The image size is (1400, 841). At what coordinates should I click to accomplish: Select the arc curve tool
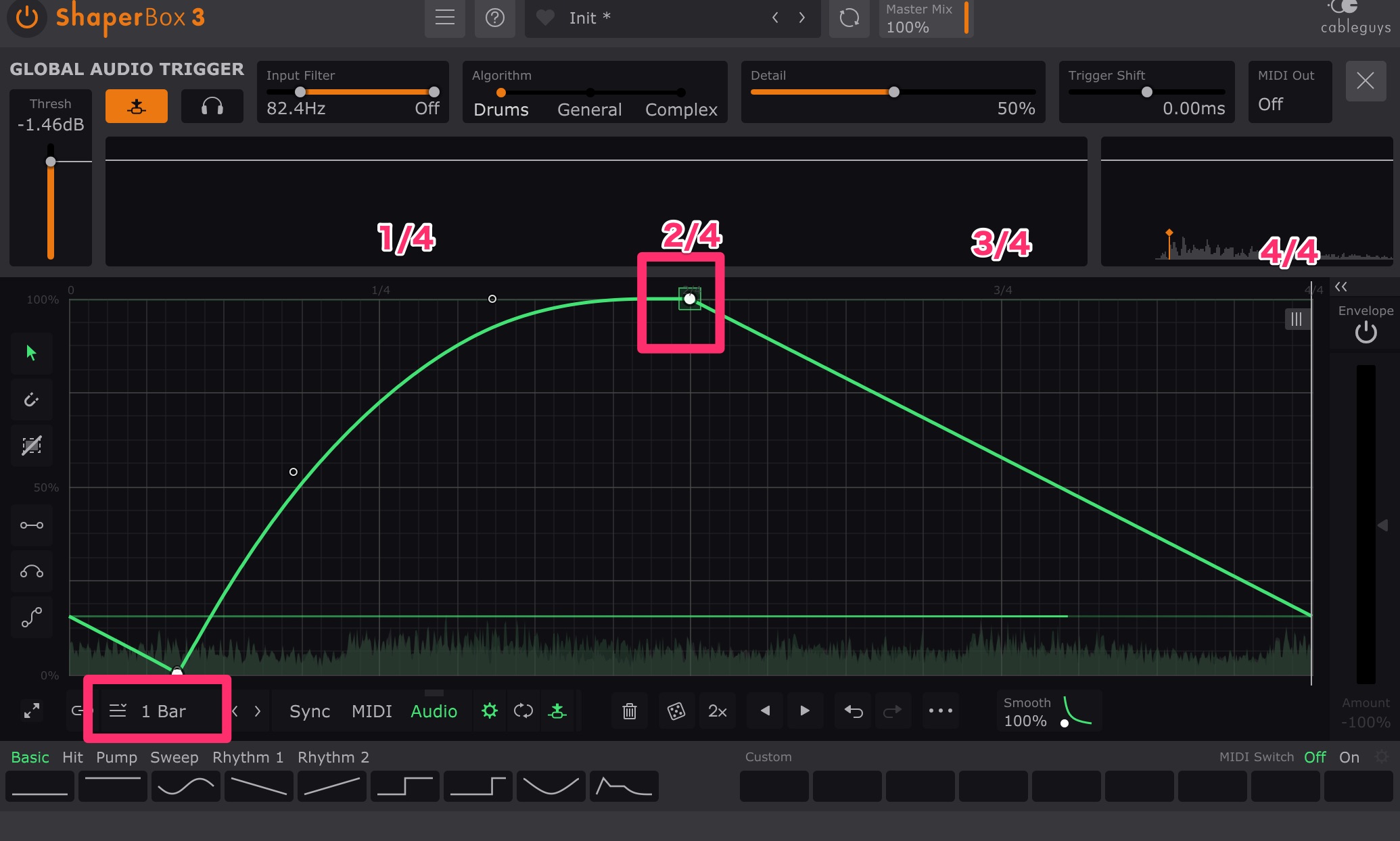pyautogui.click(x=31, y=572)
